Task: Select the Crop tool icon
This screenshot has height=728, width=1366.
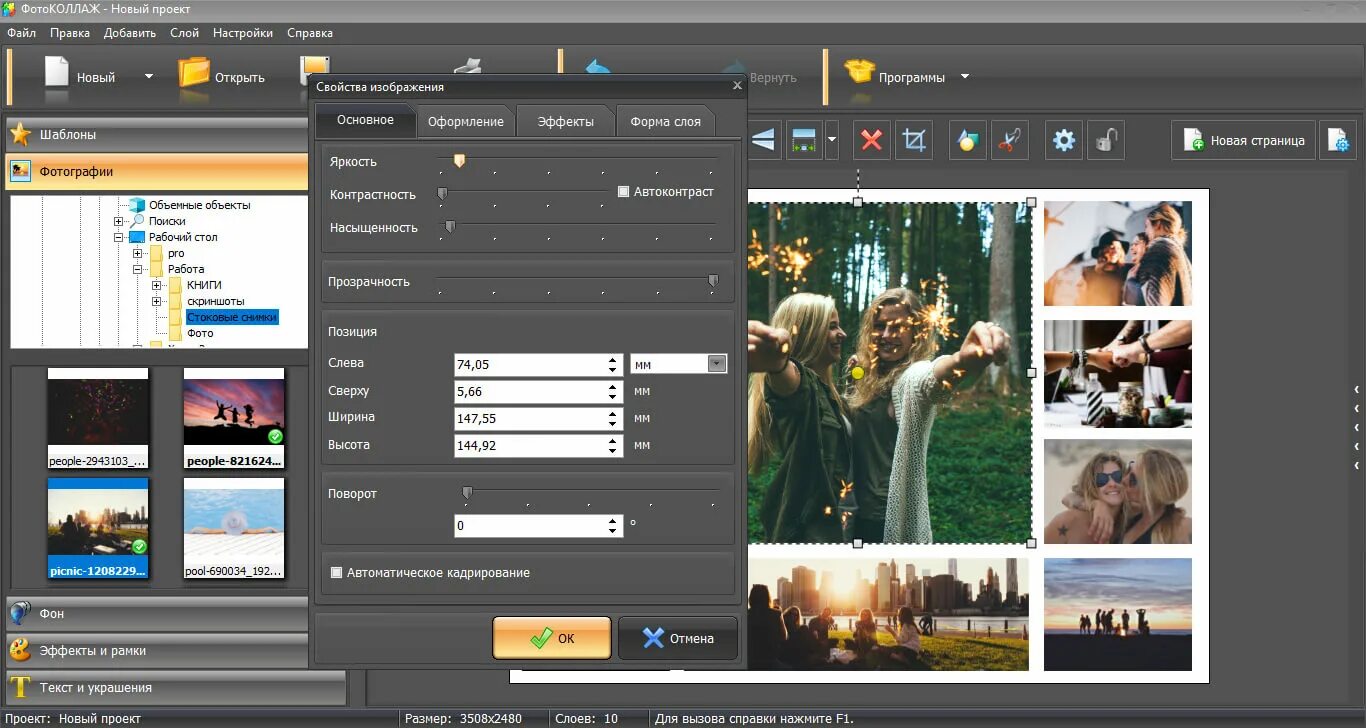Action: click(913, 141)
